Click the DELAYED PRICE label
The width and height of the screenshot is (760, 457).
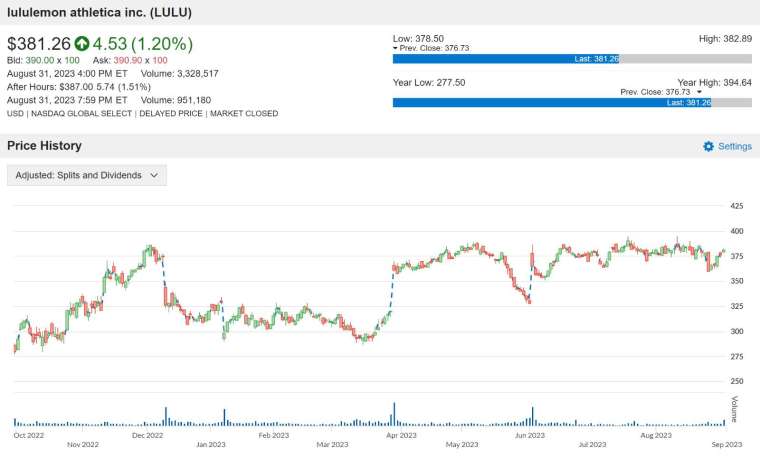pyautogui.click(x=171, y=113)
